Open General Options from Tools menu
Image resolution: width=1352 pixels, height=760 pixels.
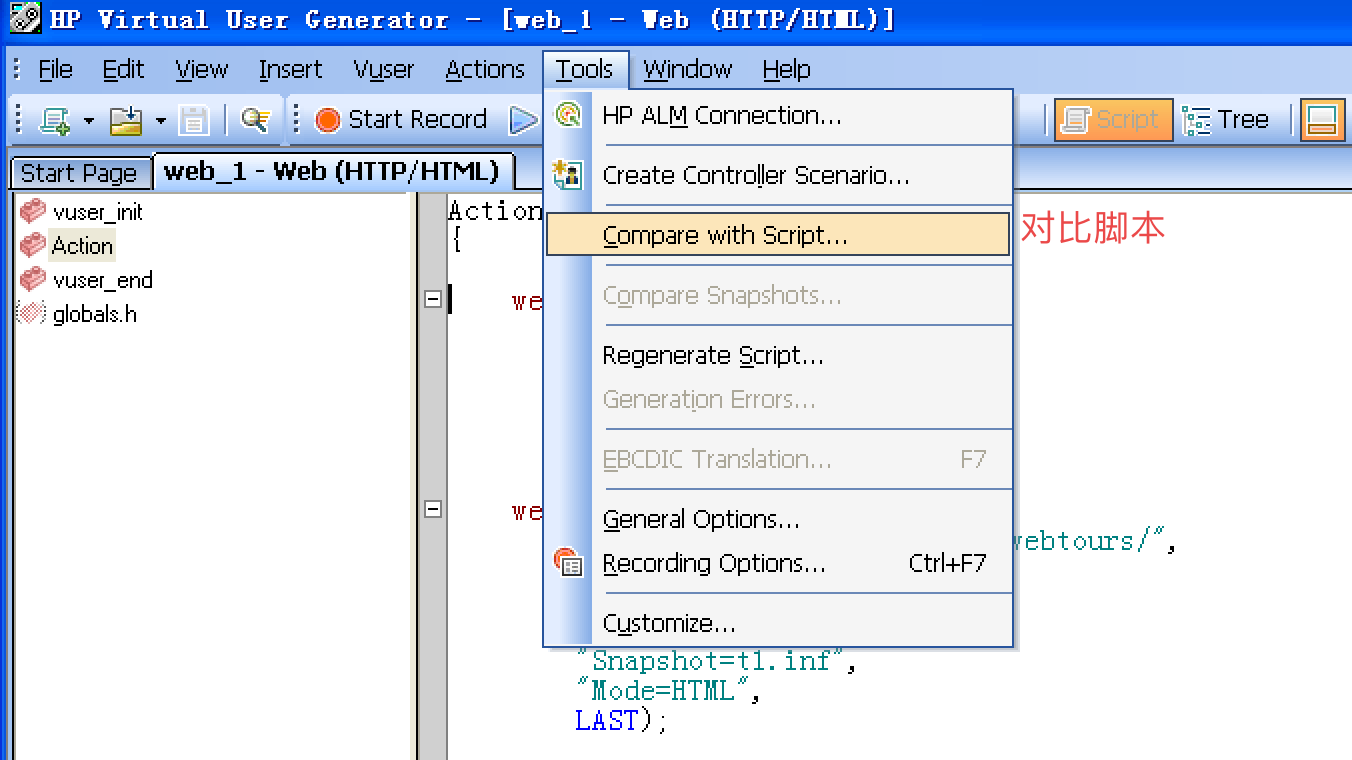(x=778, y=520)
